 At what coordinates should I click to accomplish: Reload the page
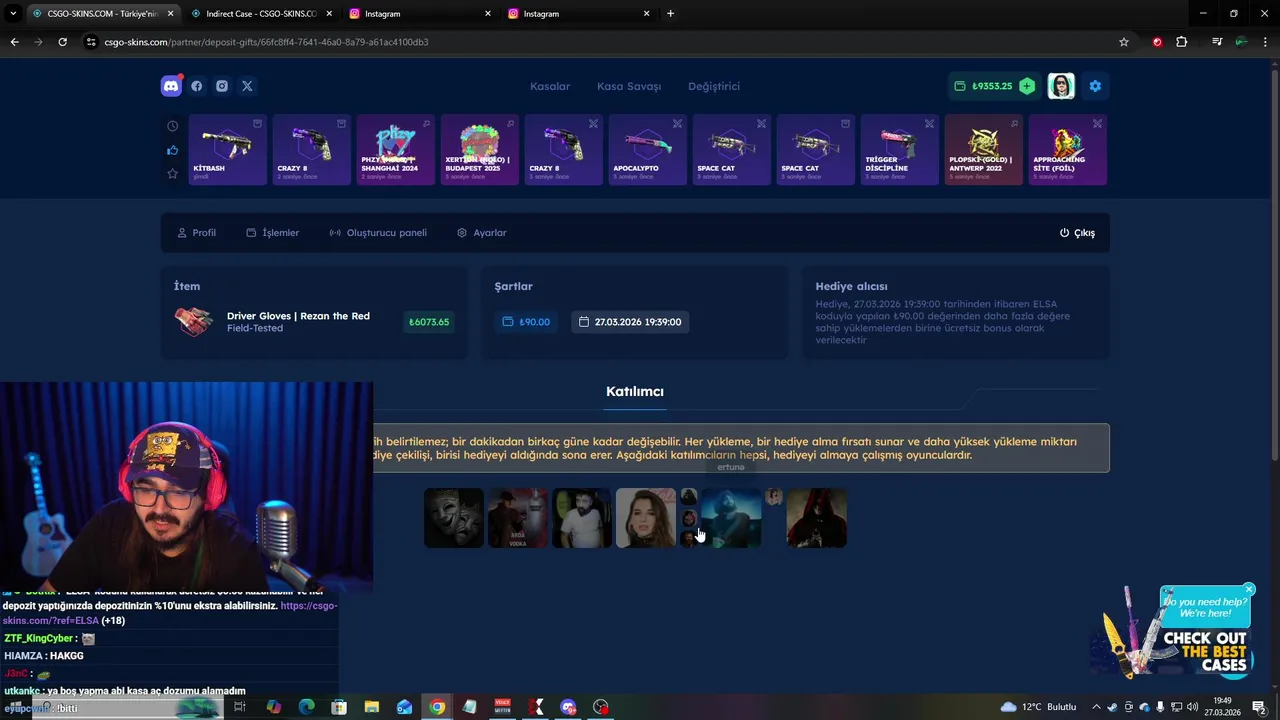point(62,42)
